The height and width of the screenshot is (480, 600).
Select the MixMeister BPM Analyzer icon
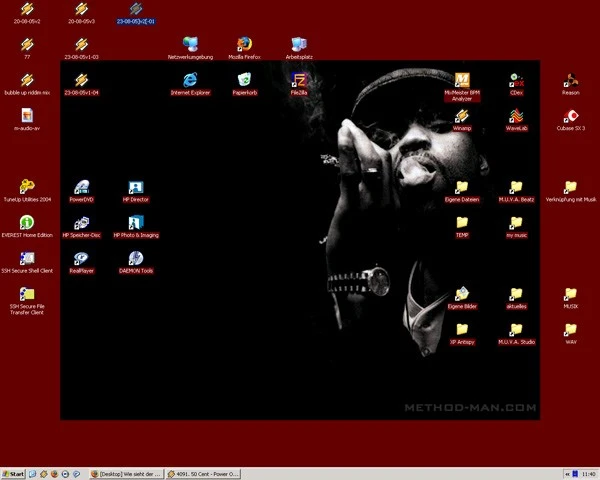point(462,81)
